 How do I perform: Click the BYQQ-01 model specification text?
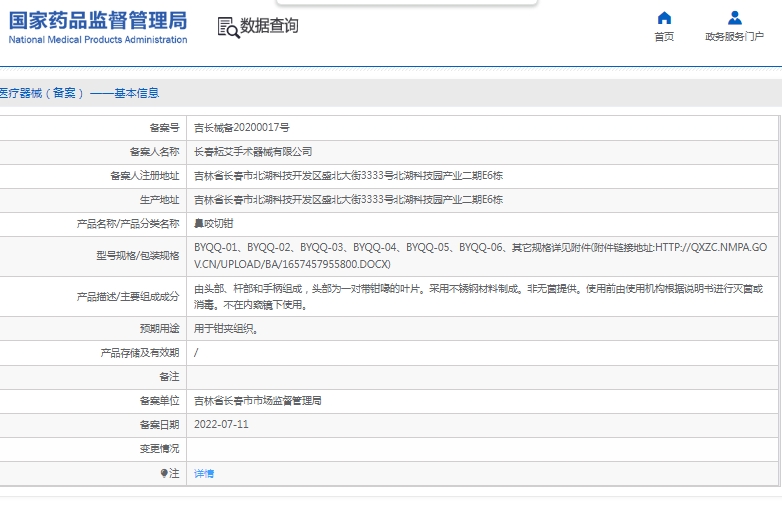click(215, 247)
